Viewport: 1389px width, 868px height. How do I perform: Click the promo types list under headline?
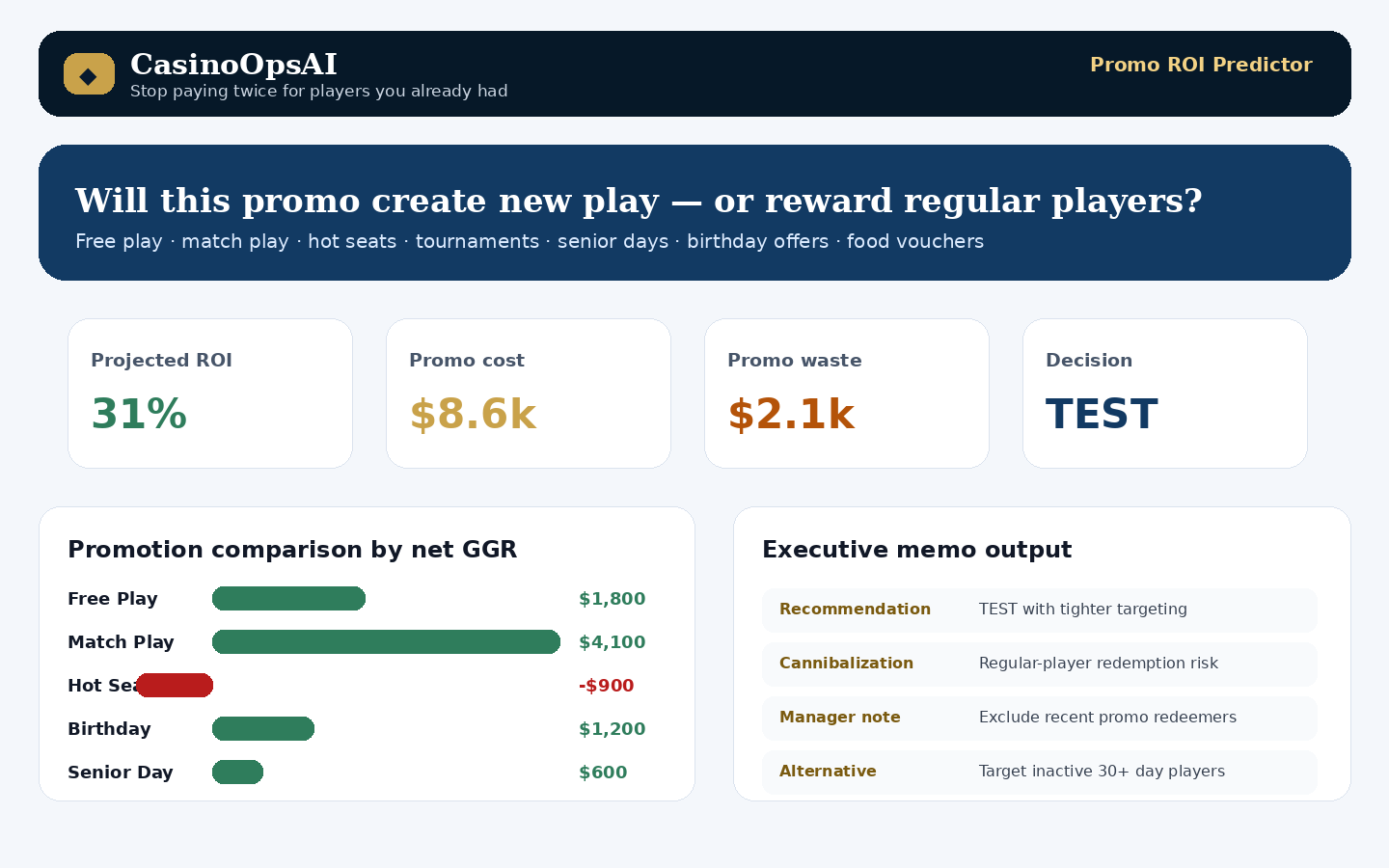tap(530, 241)
